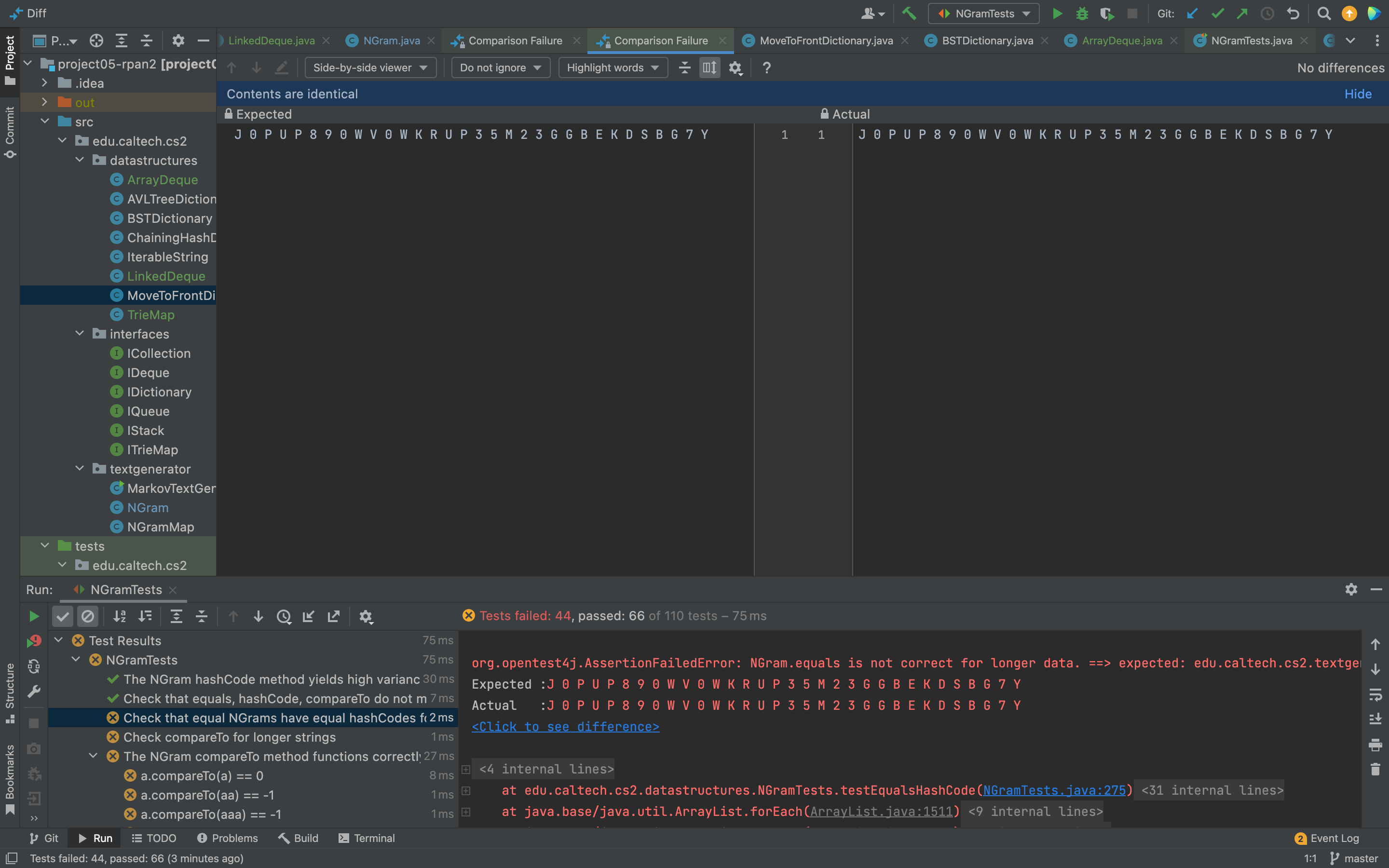Toggle Show Ignored tests button
The width and height of the screenshot is (1389, 868).
coord(88,616)
